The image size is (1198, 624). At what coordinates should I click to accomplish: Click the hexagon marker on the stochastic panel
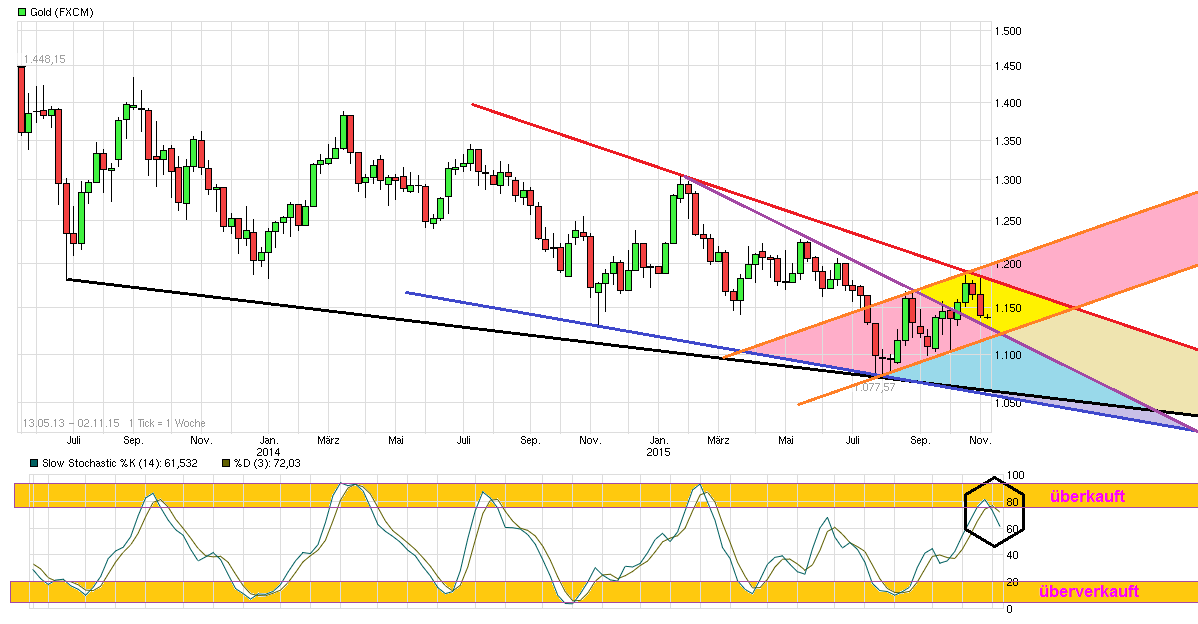[993, 510]
